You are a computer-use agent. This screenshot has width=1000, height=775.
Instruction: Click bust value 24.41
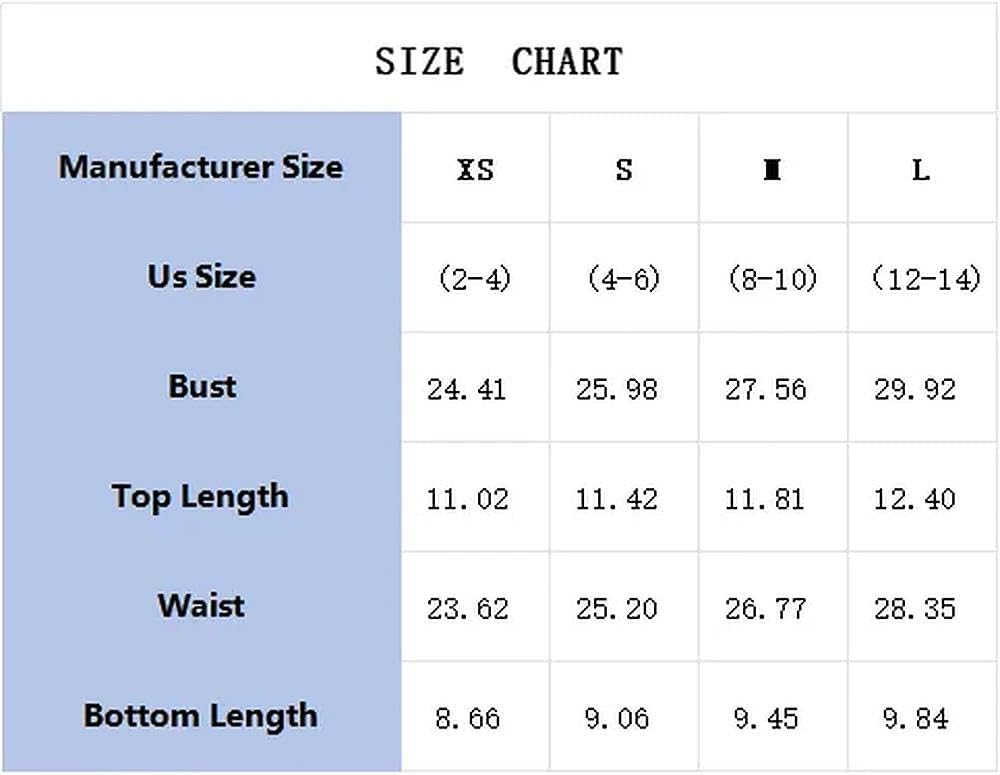coord(466,389)
